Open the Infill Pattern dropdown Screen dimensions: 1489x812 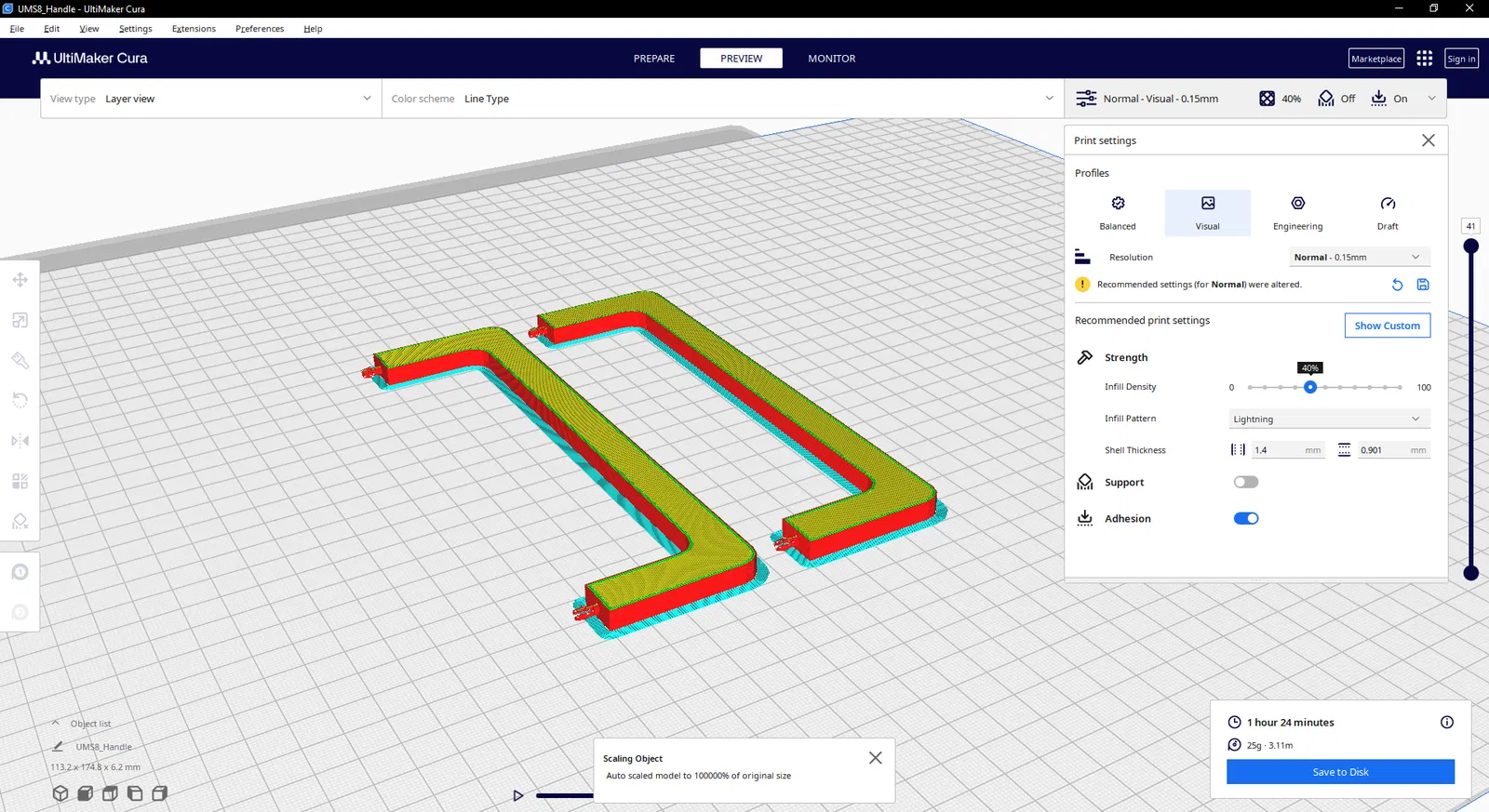[x=1329, y=419]
